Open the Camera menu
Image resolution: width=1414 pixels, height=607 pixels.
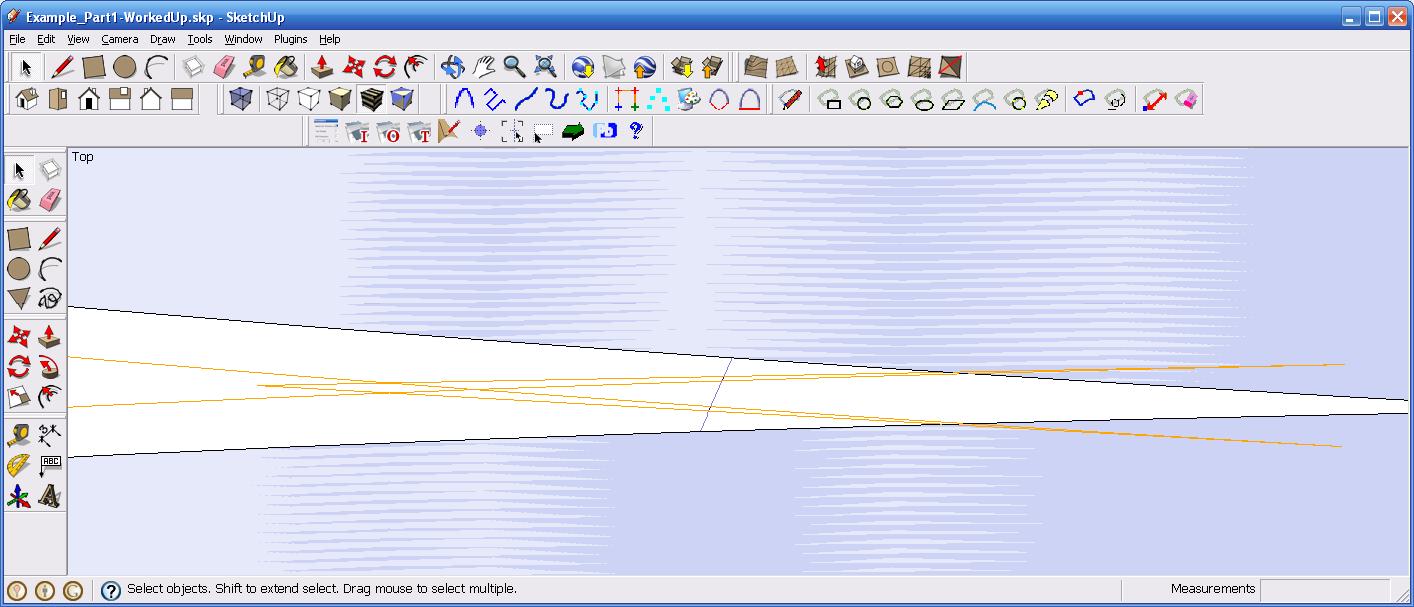coord(119,39)
